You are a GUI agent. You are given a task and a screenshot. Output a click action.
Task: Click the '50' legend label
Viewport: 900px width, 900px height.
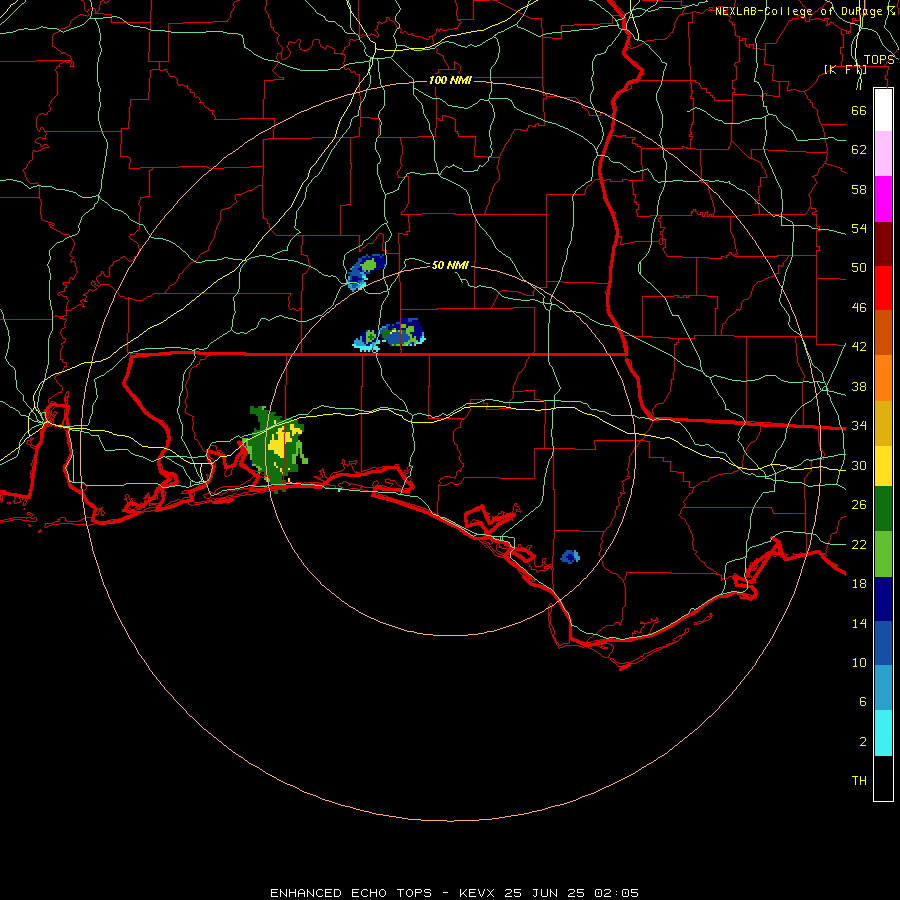[x=859, y=268]
